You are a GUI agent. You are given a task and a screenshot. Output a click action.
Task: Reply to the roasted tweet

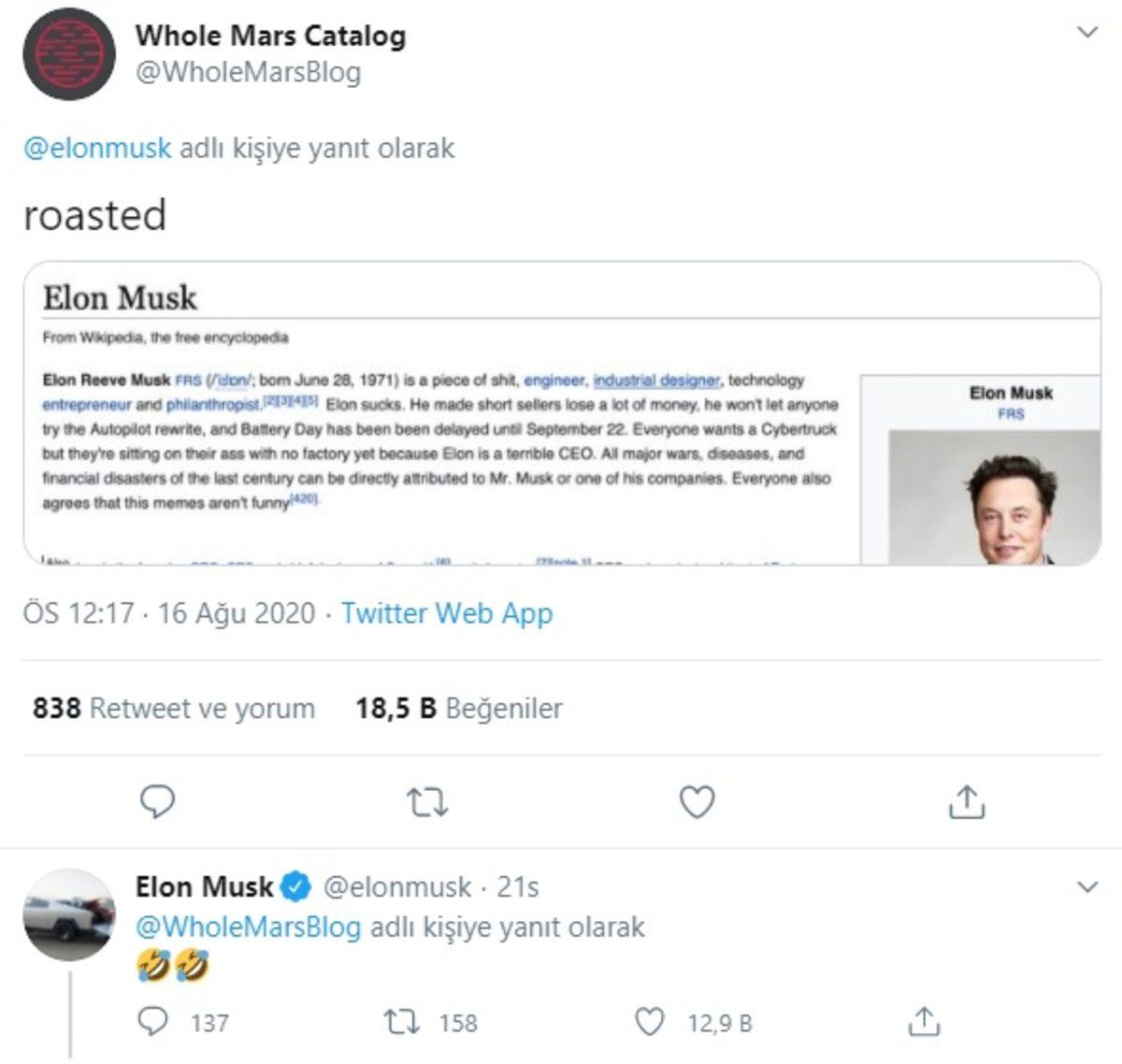point(159,800)
